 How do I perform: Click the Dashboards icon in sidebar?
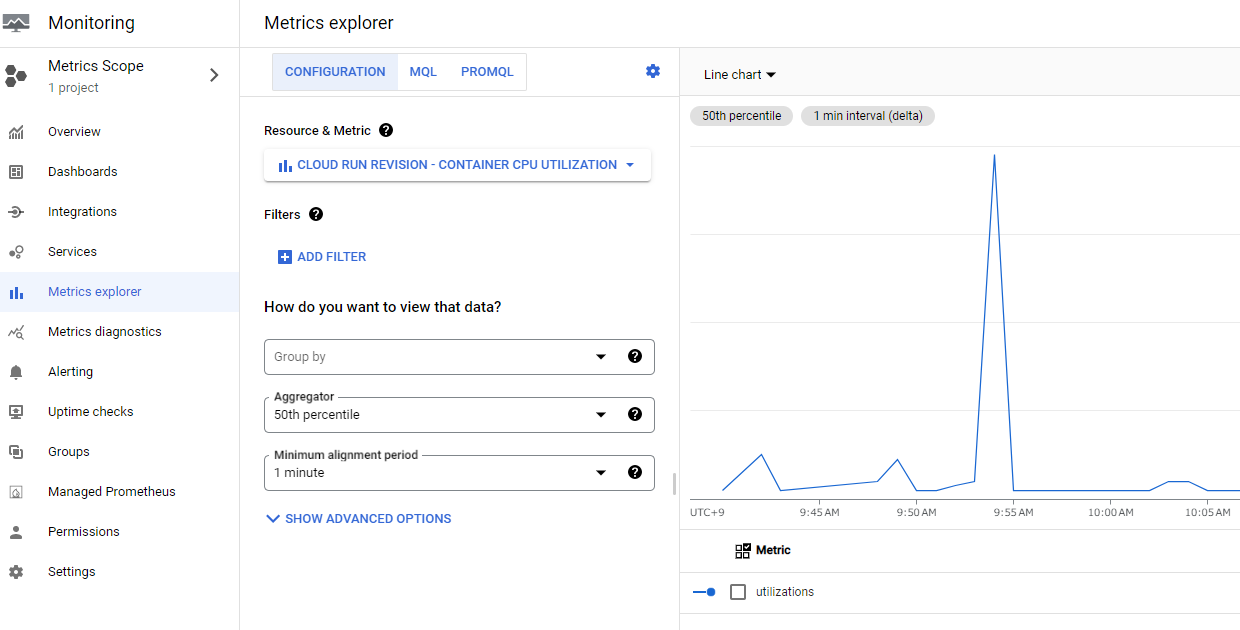[16, 172]
